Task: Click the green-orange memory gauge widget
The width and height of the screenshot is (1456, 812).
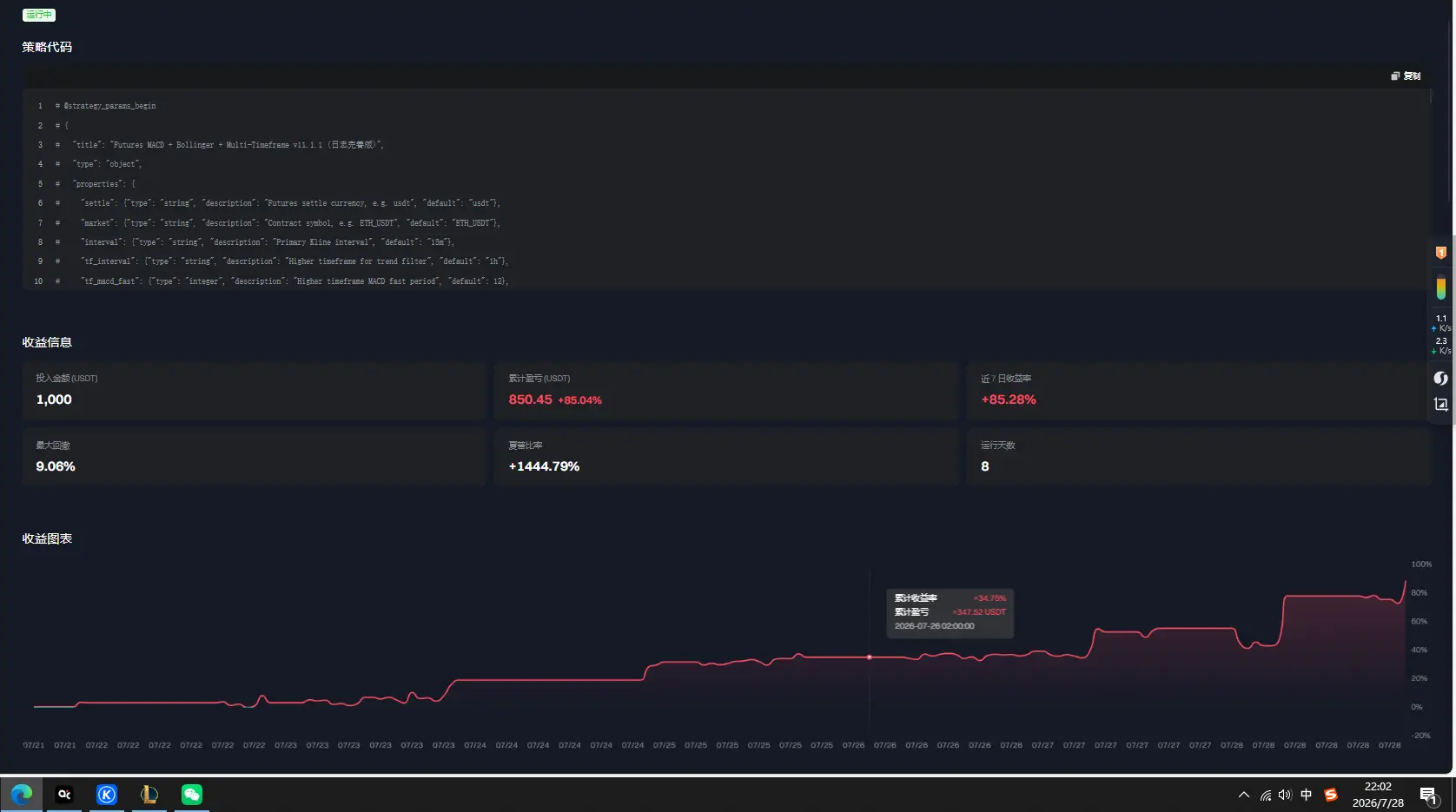Action: click(1441, 287)
